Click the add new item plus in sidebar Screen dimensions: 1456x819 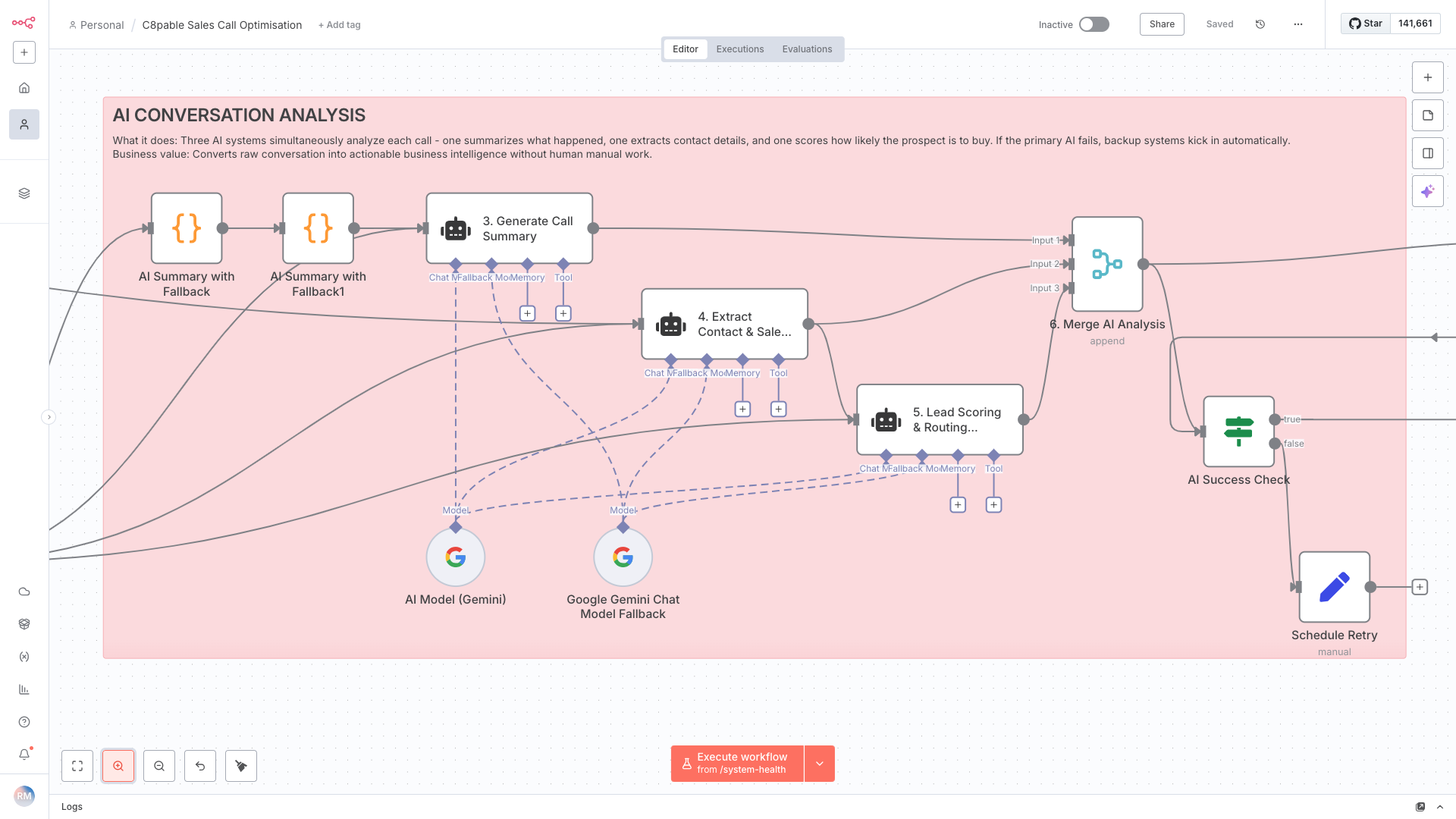(x=24, y=52)
